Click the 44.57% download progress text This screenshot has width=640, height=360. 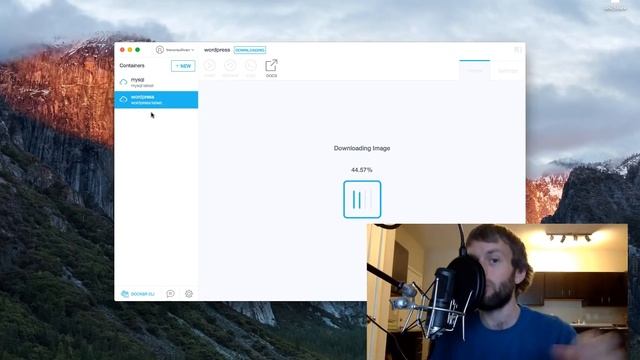362,170
